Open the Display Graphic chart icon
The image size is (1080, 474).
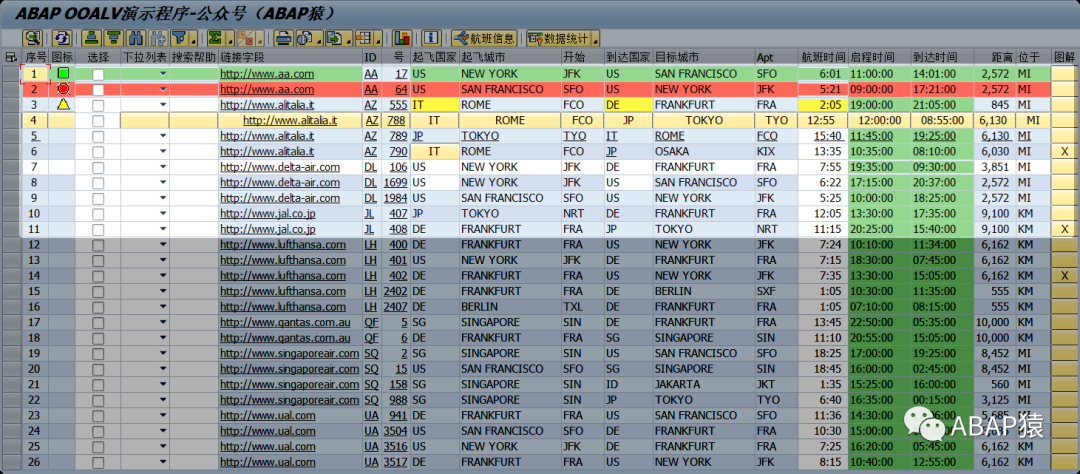point(402,38)
